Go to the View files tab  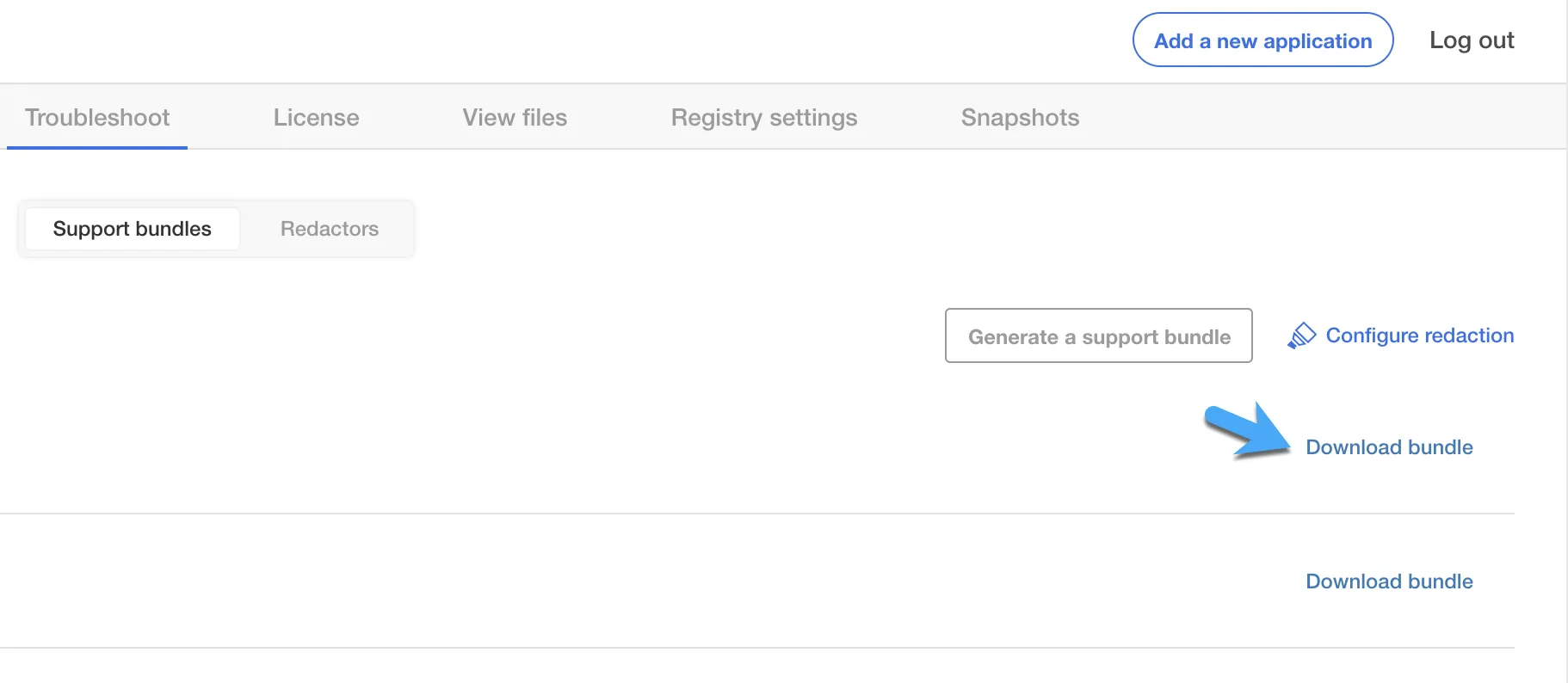(x=515, y=117)
